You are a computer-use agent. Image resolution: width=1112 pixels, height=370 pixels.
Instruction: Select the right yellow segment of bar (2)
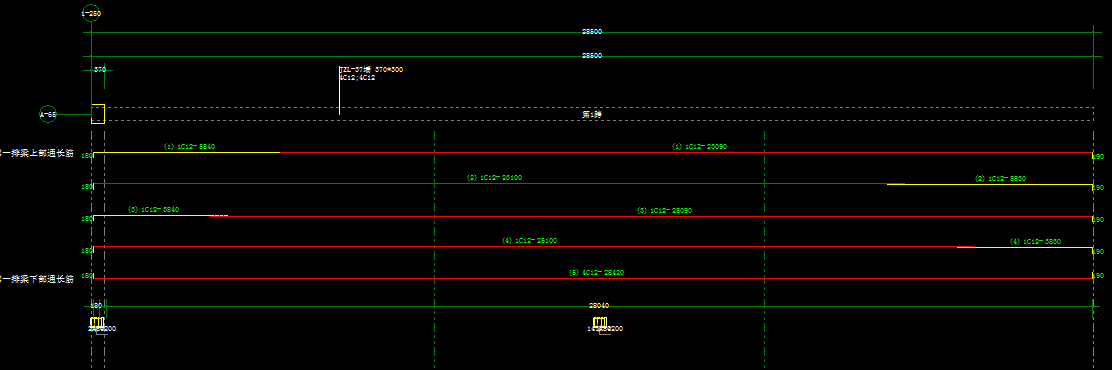point(990,184)
